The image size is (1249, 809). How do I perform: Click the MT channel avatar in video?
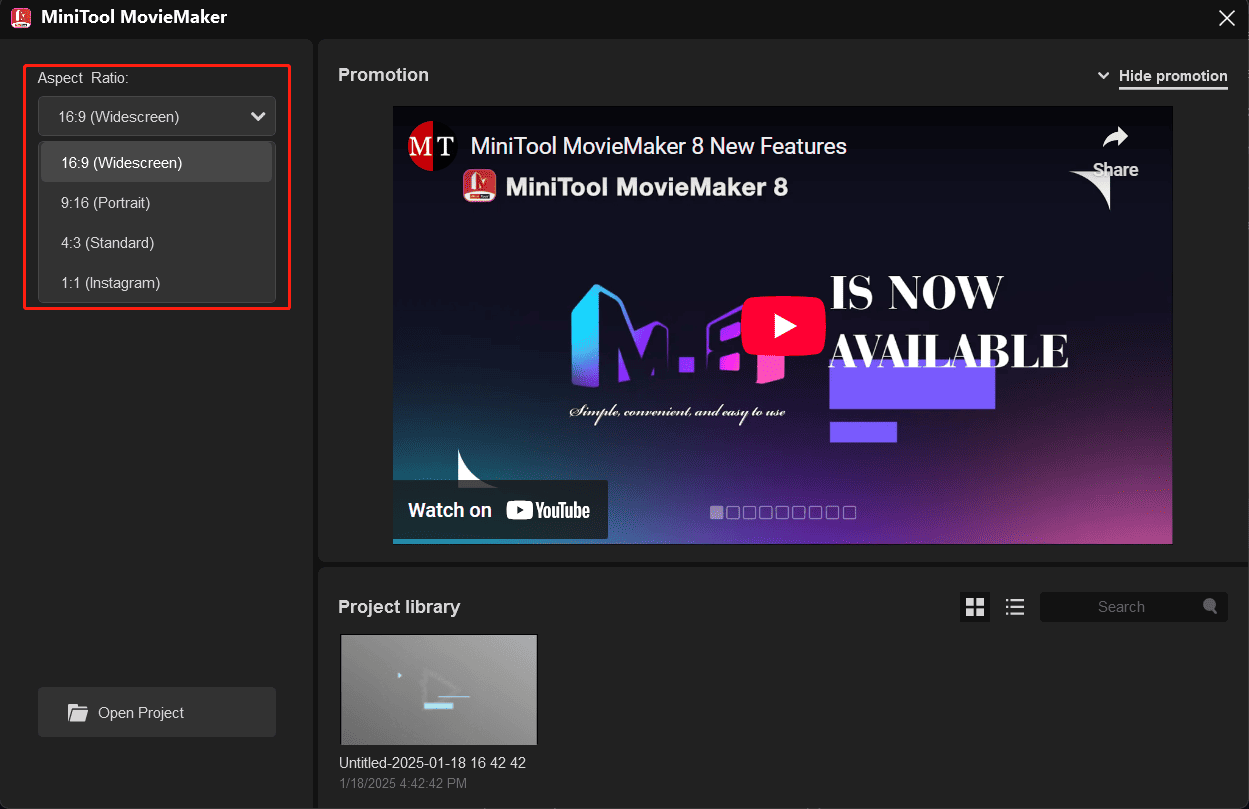pos(432,146)
